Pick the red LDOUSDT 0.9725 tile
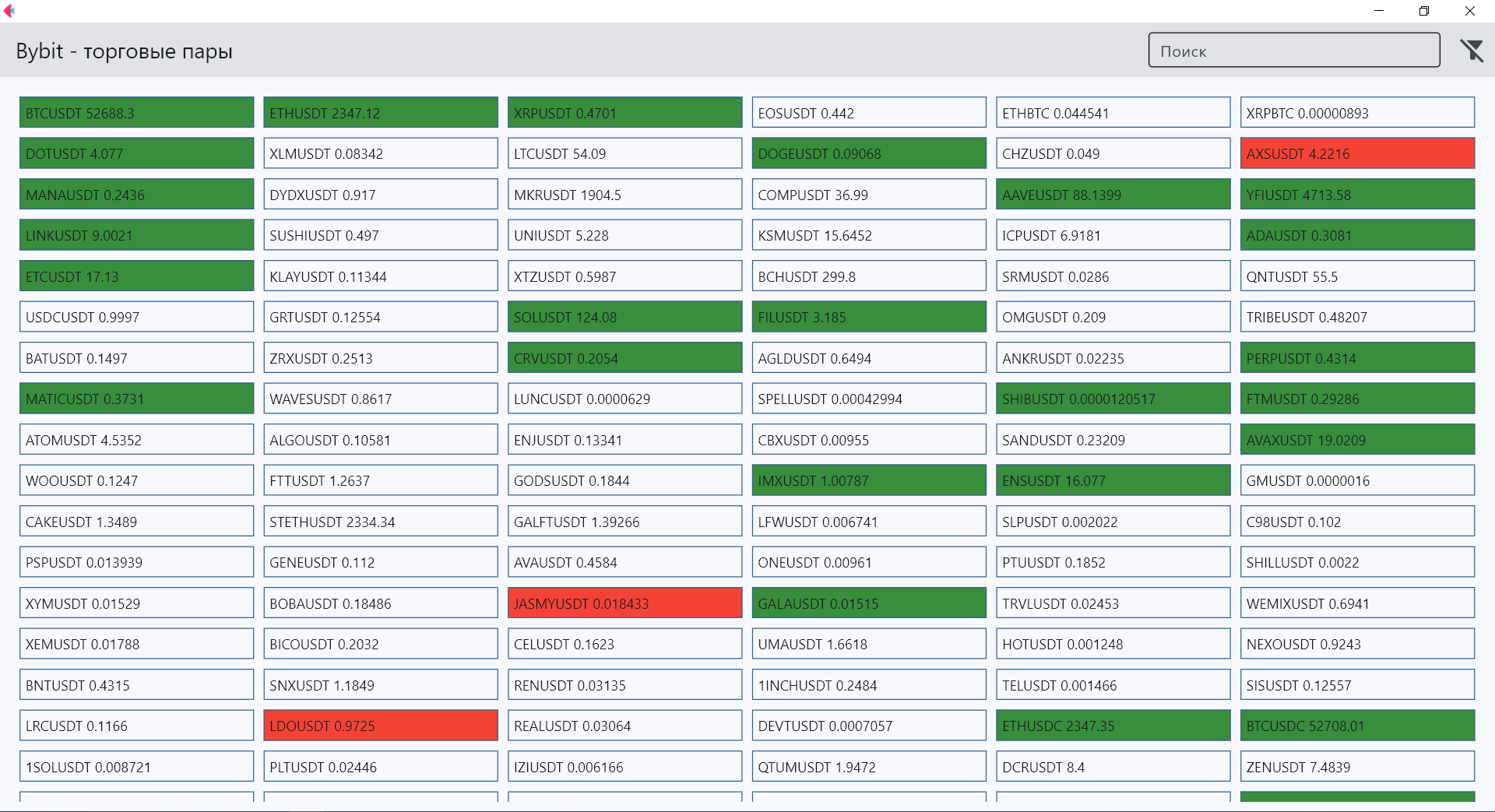 (381, 726)
